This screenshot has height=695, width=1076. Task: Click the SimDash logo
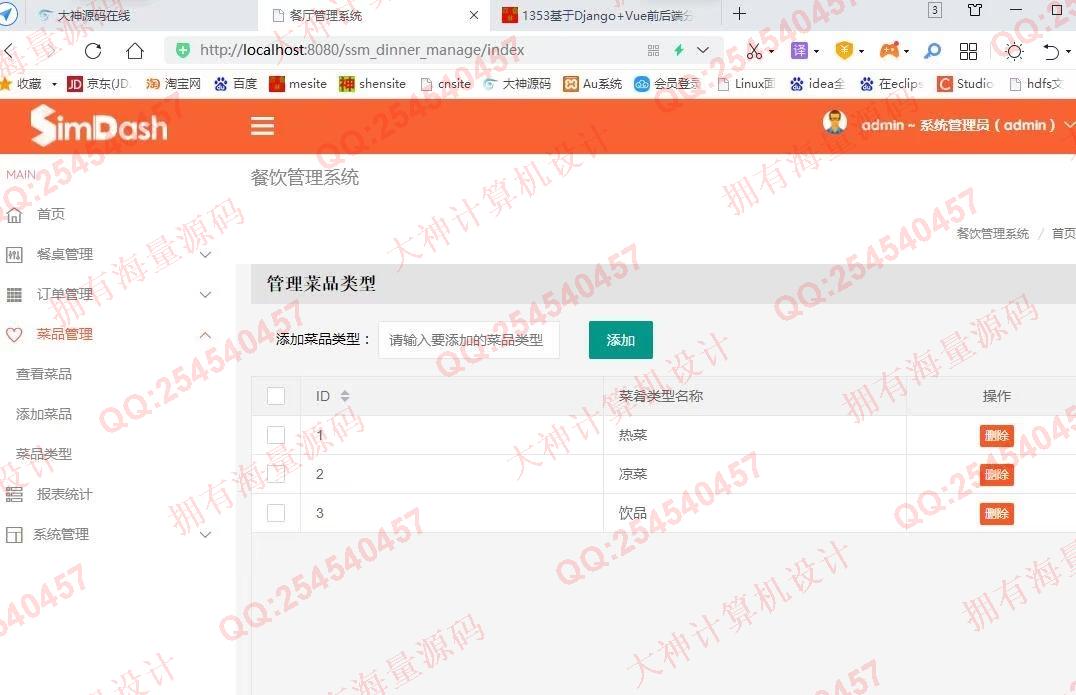point(99,126)
